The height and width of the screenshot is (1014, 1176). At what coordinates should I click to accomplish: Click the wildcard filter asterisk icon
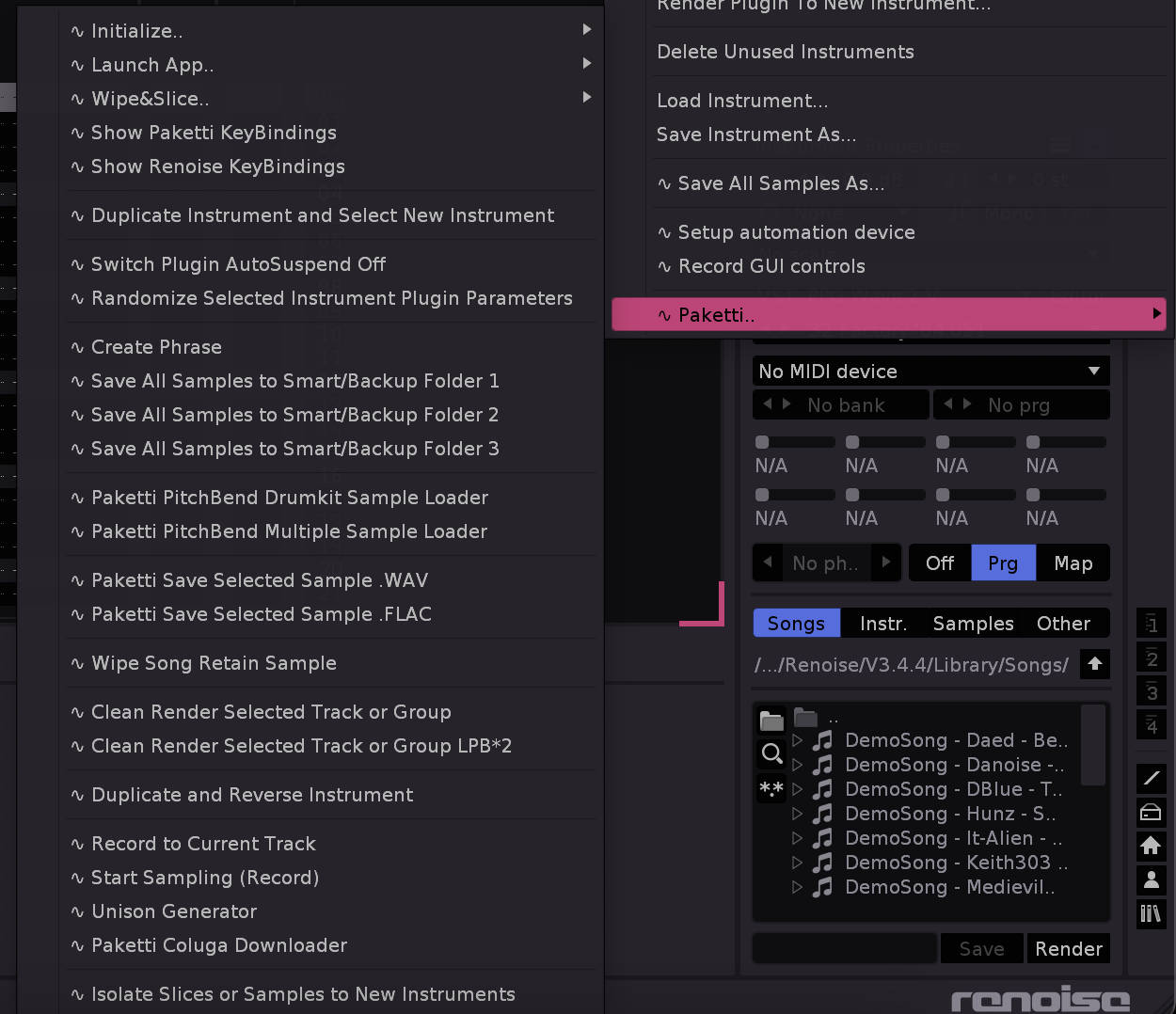771,788
